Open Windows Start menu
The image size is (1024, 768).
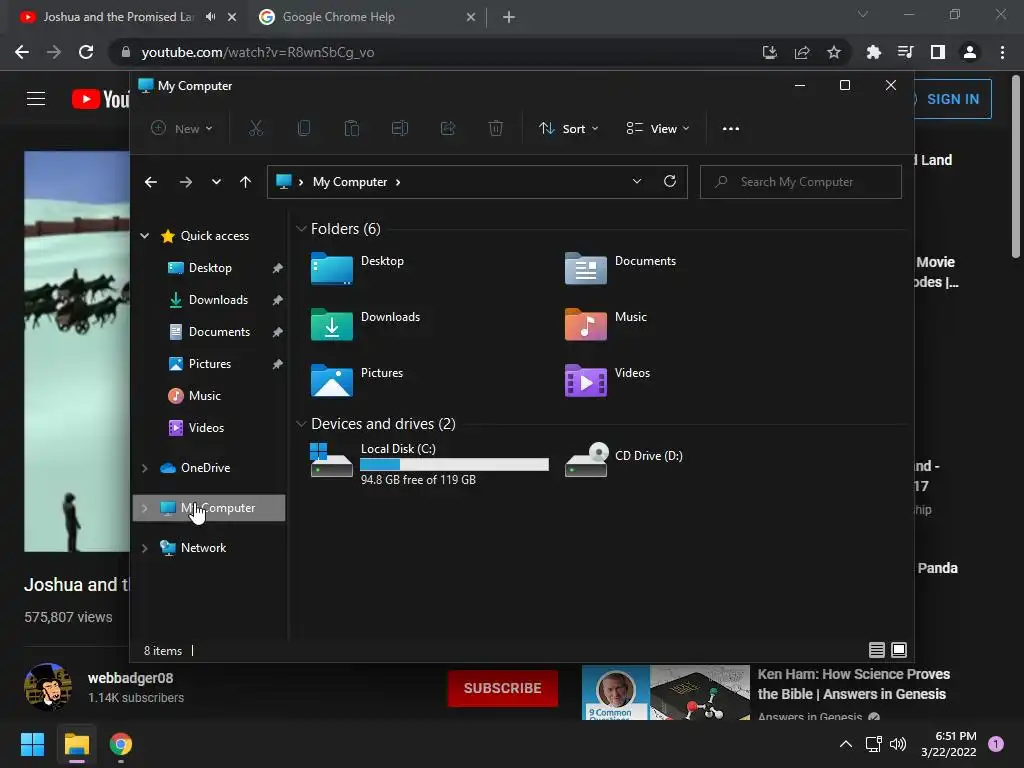point(32,744)
